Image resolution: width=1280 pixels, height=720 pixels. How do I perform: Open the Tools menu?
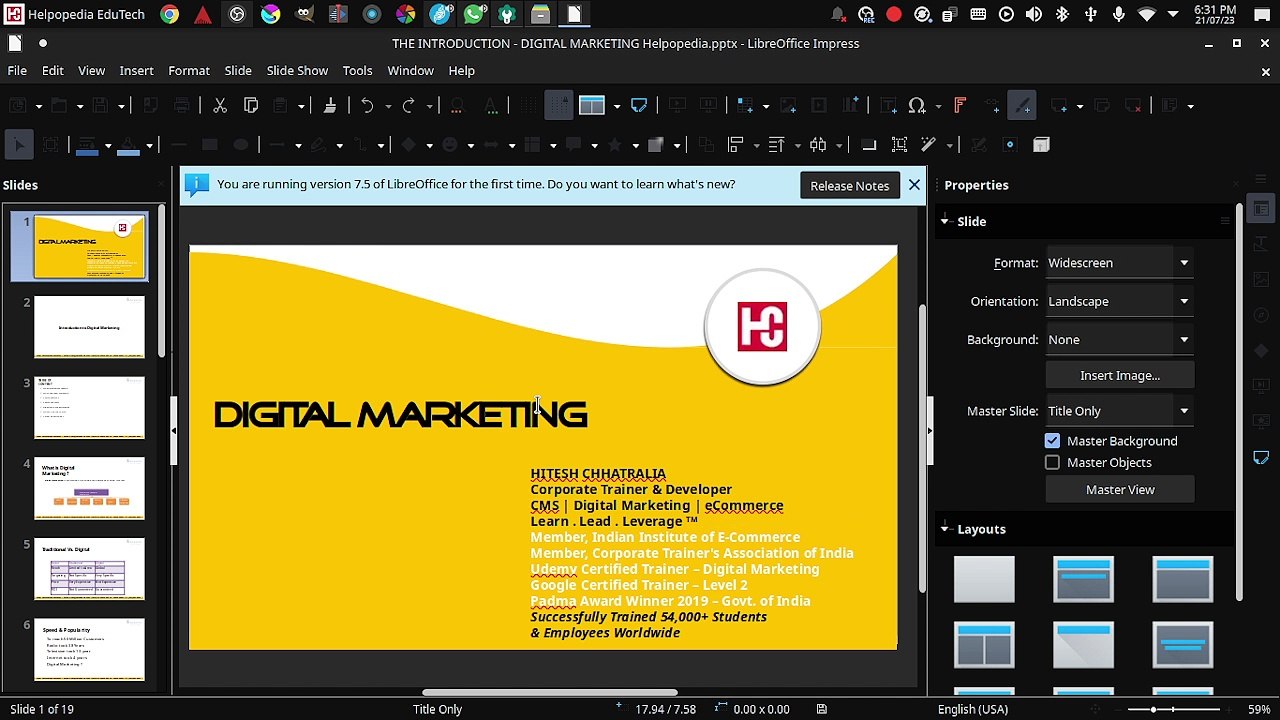pos(357,71)
